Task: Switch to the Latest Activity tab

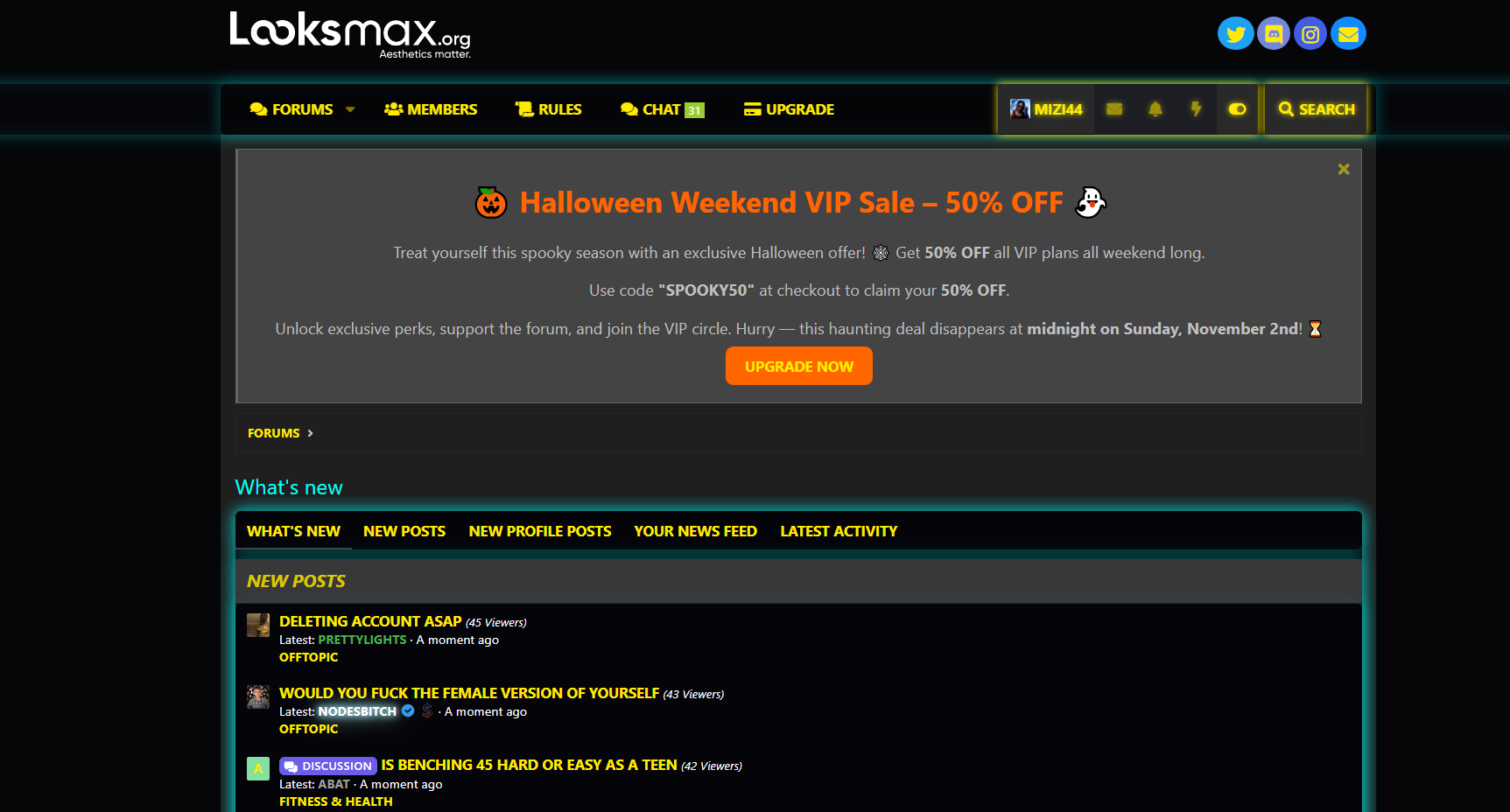Action: click(x=839, y=531)
